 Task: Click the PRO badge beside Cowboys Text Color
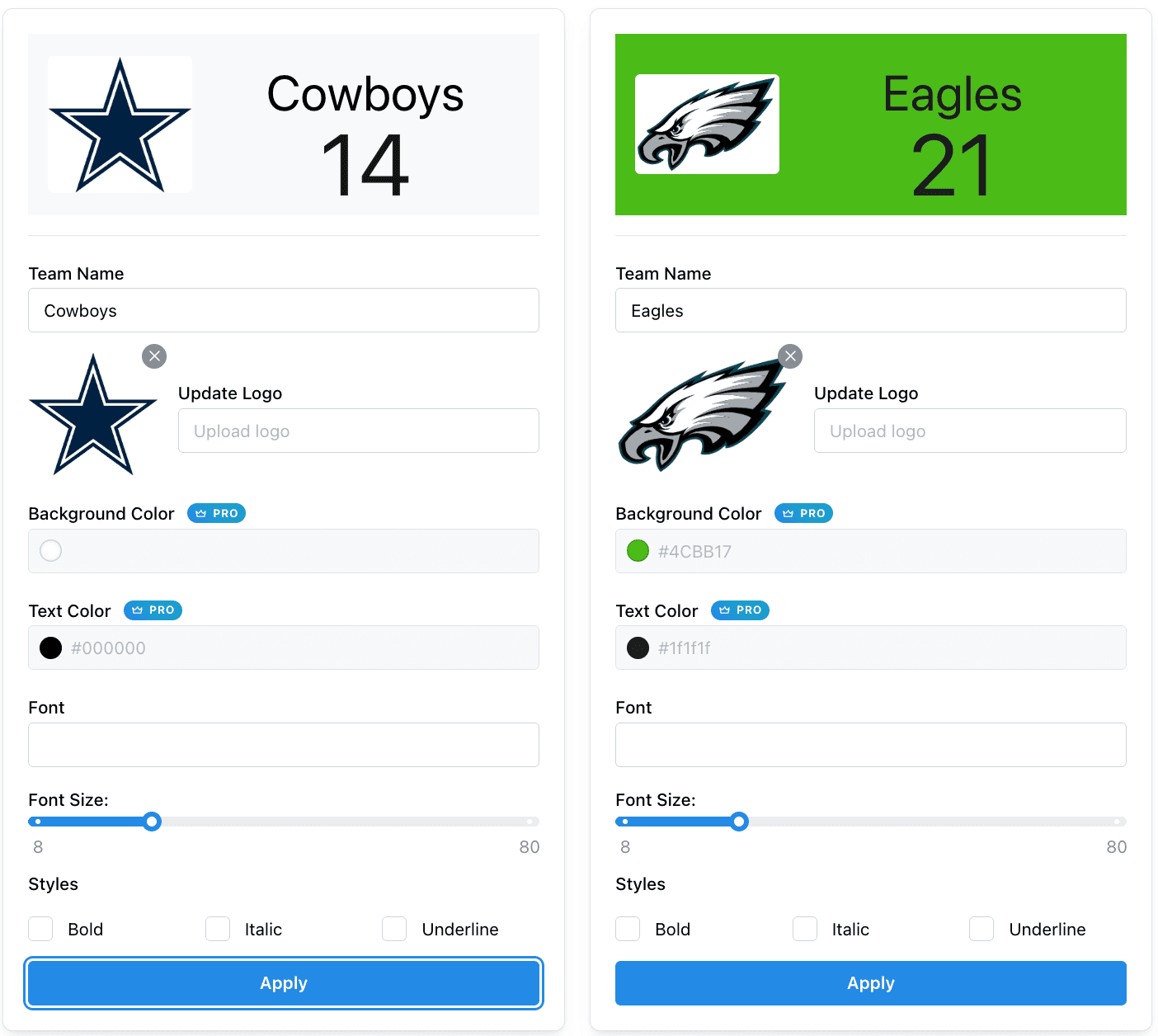(153, 610)
